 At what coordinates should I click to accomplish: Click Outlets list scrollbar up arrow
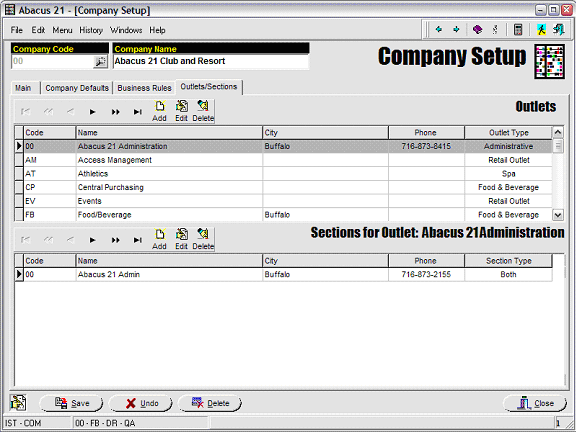point(558,132)
